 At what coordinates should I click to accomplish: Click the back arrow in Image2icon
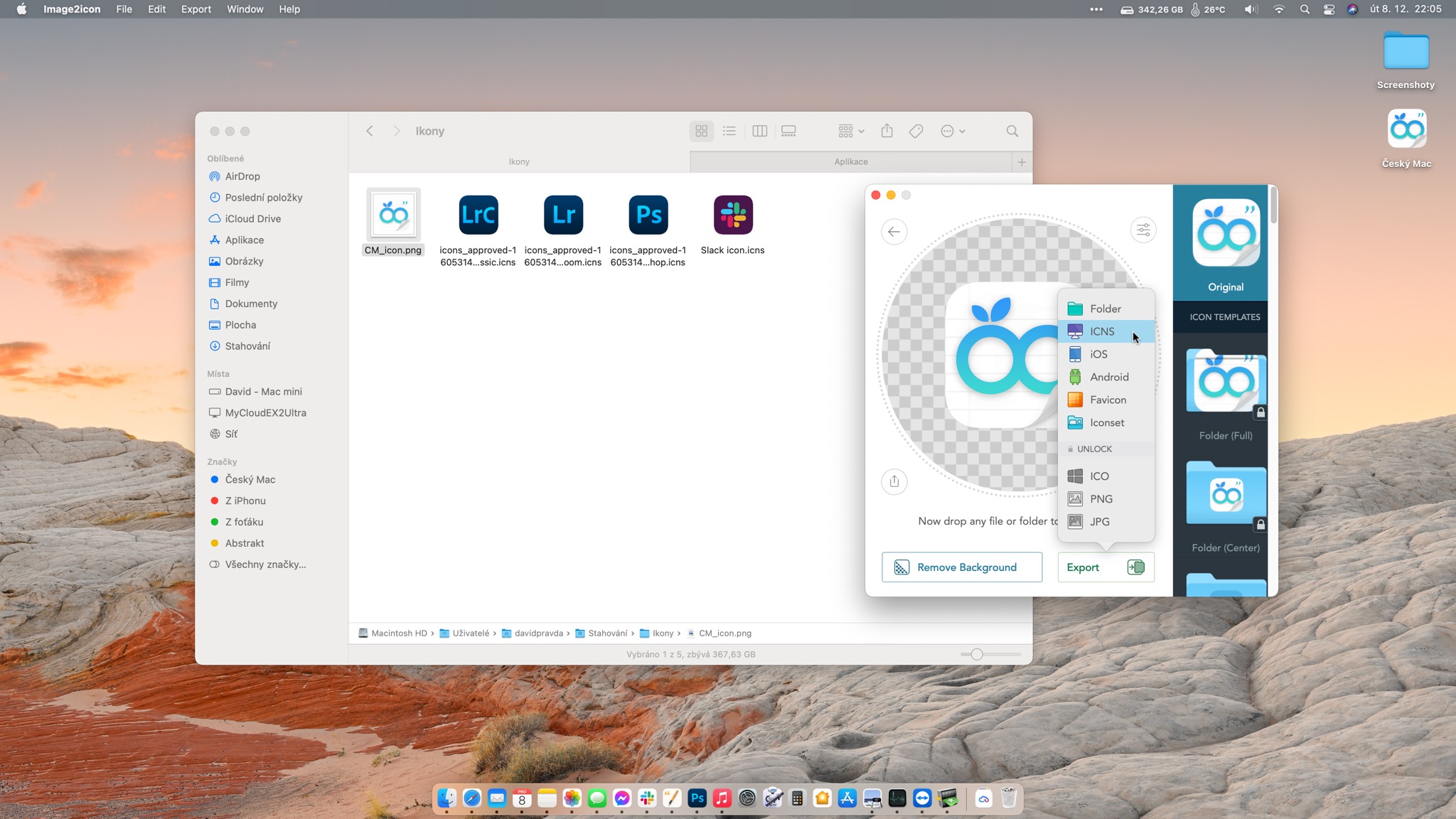coord(894,232)
